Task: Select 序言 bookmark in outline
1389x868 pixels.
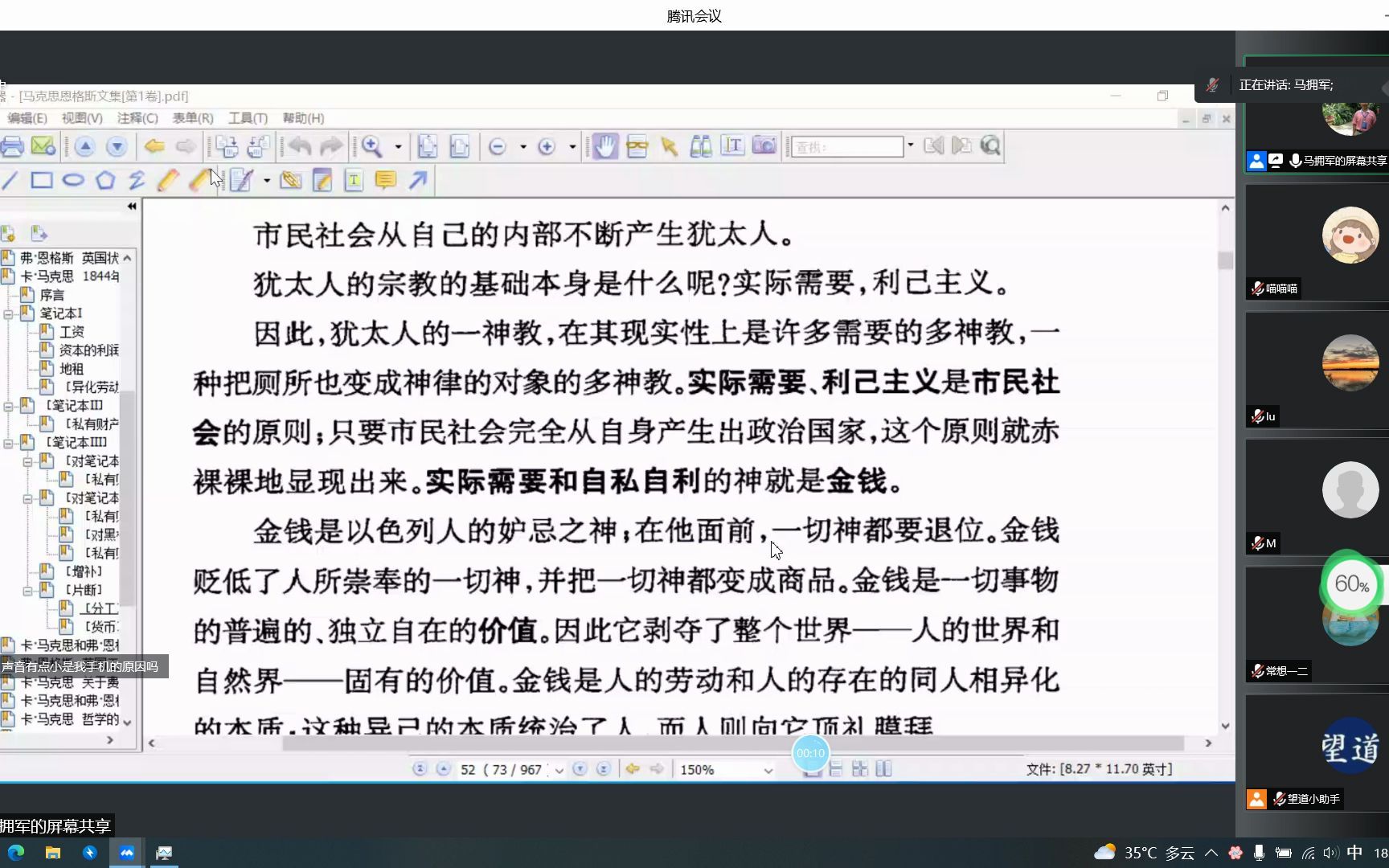Action: 52,295
